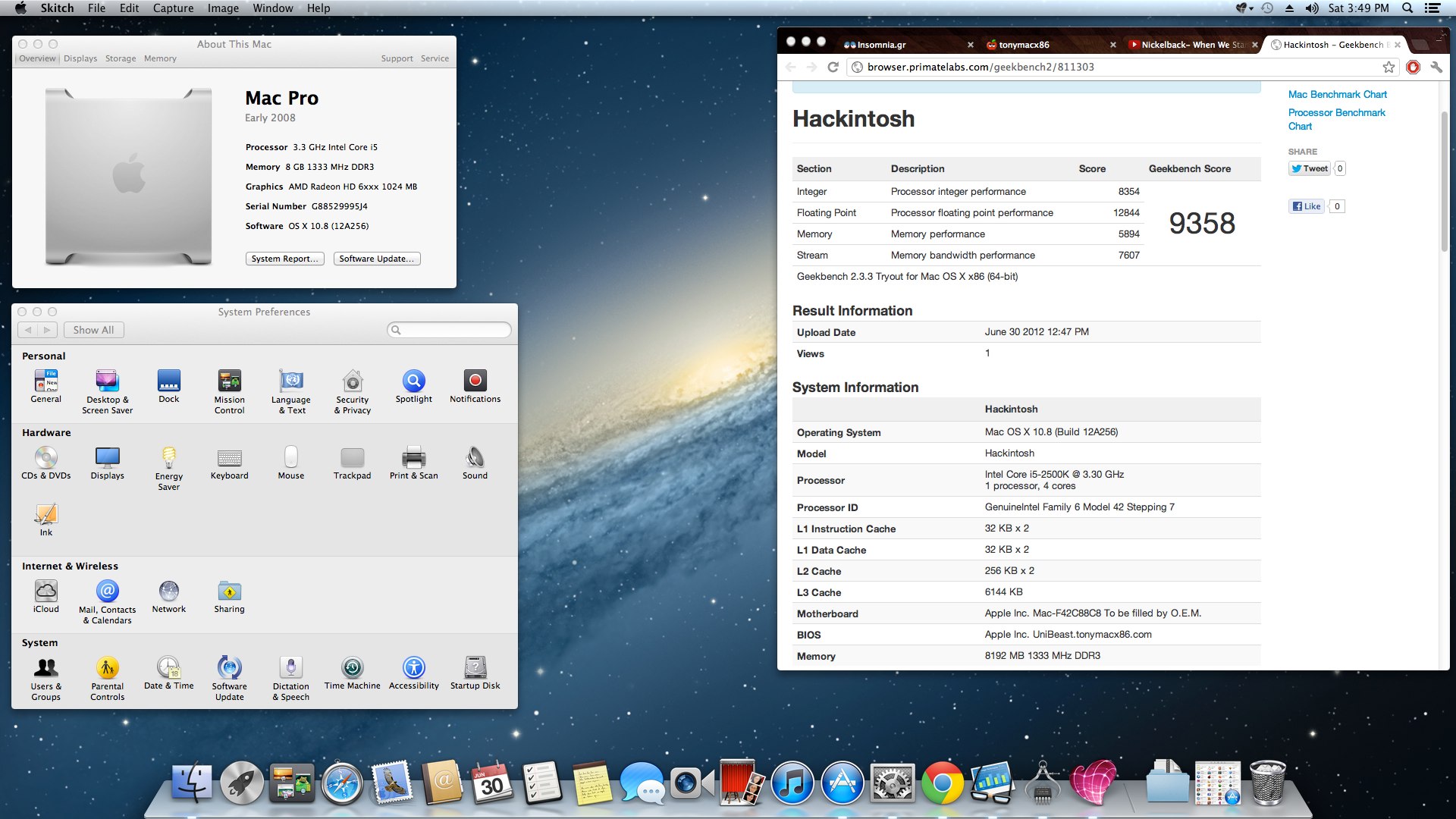Switch to the tonymacx86 browser tab
This screenshot has width=1456, height=819.
click(1050, 45)
